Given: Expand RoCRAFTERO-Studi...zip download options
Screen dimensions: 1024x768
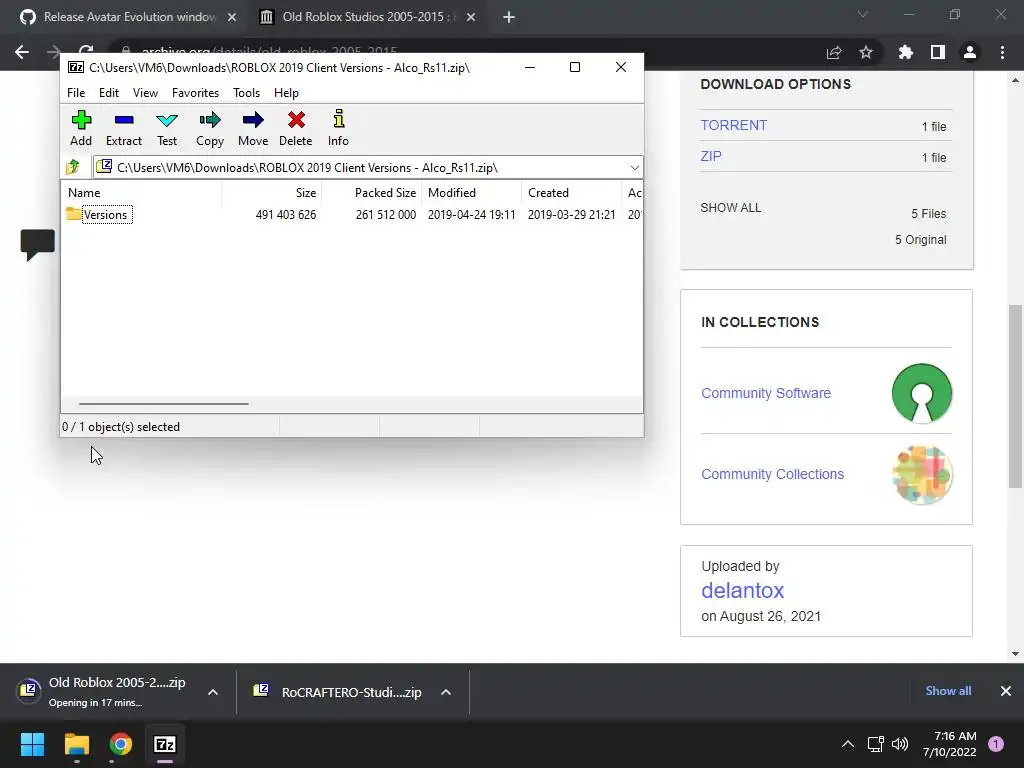Looking at the screenshot, I should click(446, 692).
